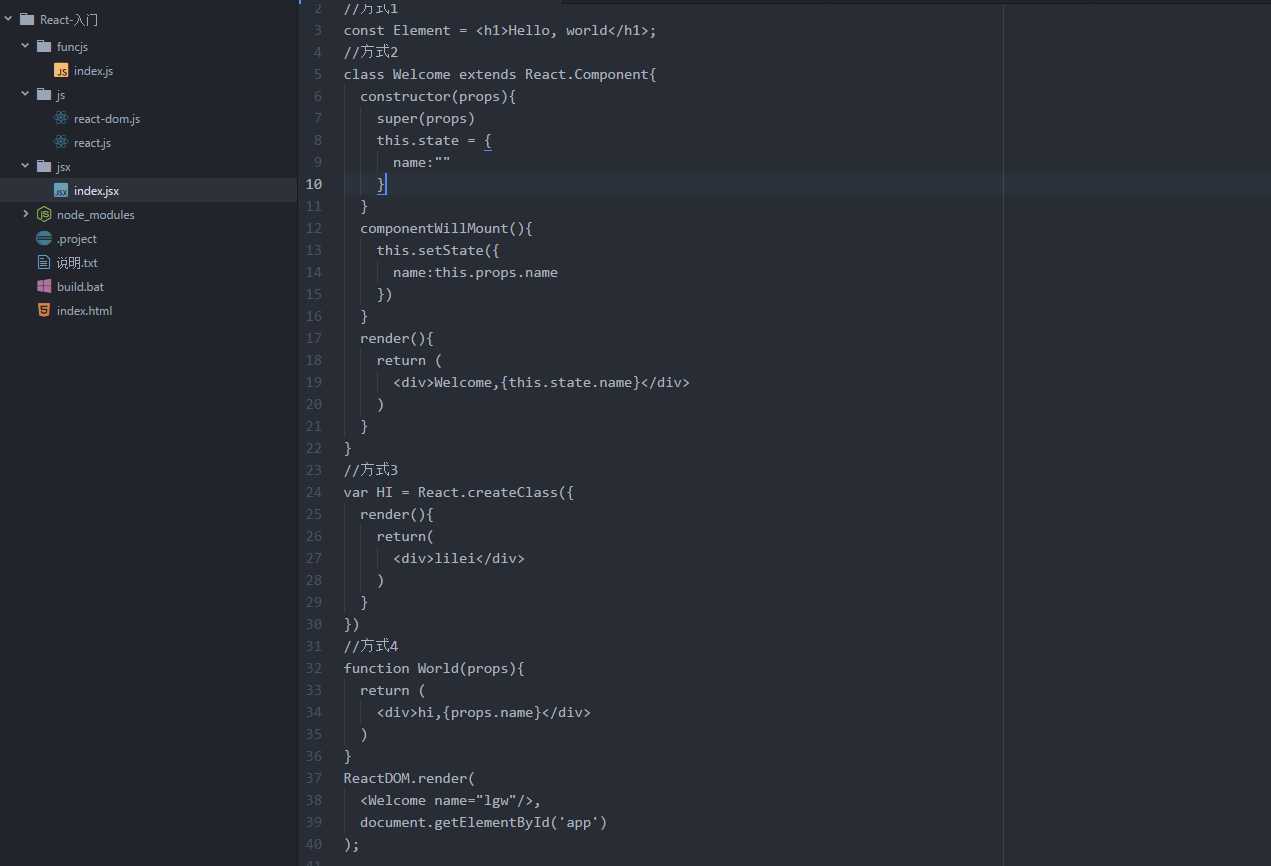Click "document.getElementById('app')" in the code
Viewport: 1271px width, 866px height.
tap(484, 822)
